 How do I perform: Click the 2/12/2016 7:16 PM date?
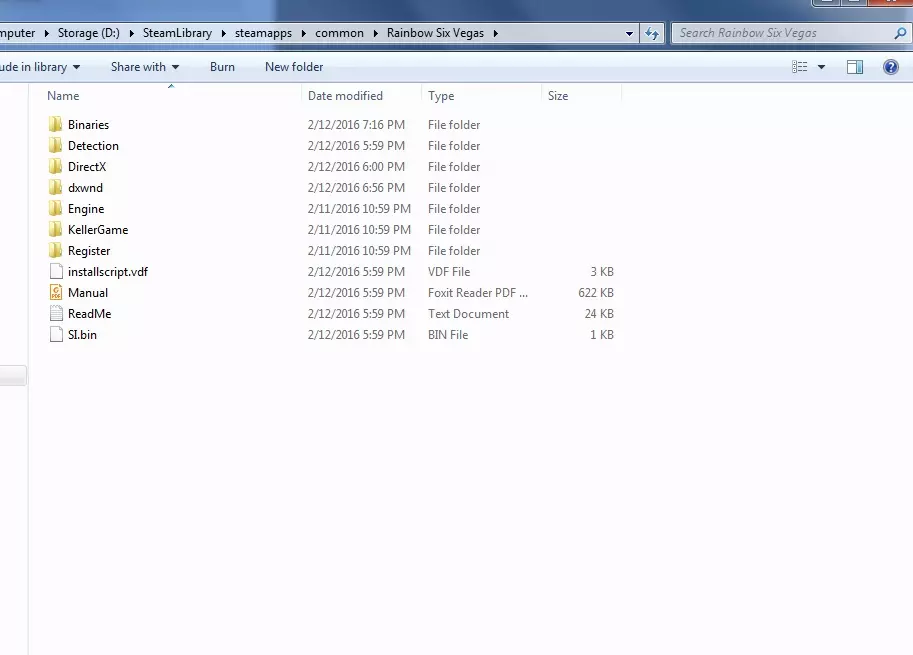356,125
